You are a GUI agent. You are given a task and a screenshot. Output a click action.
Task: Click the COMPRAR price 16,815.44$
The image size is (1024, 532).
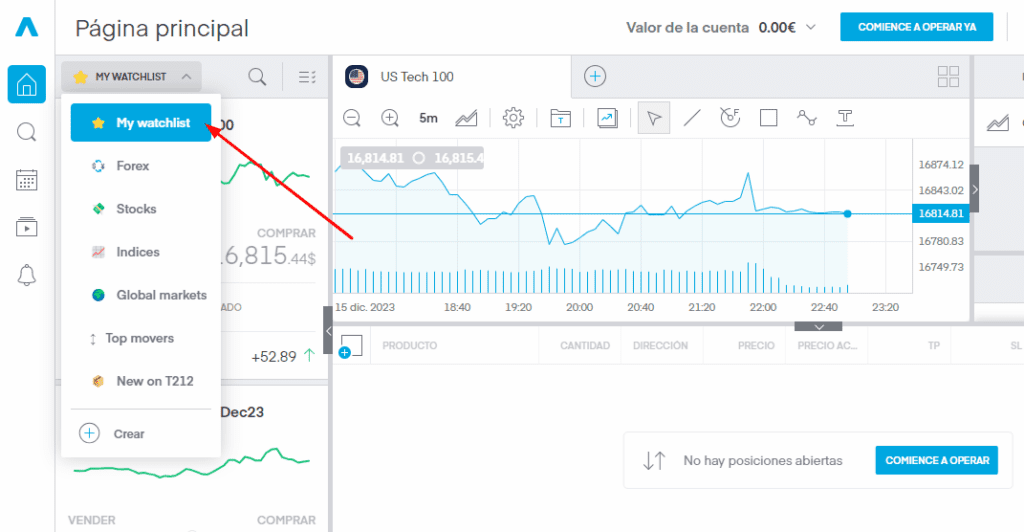269,256
